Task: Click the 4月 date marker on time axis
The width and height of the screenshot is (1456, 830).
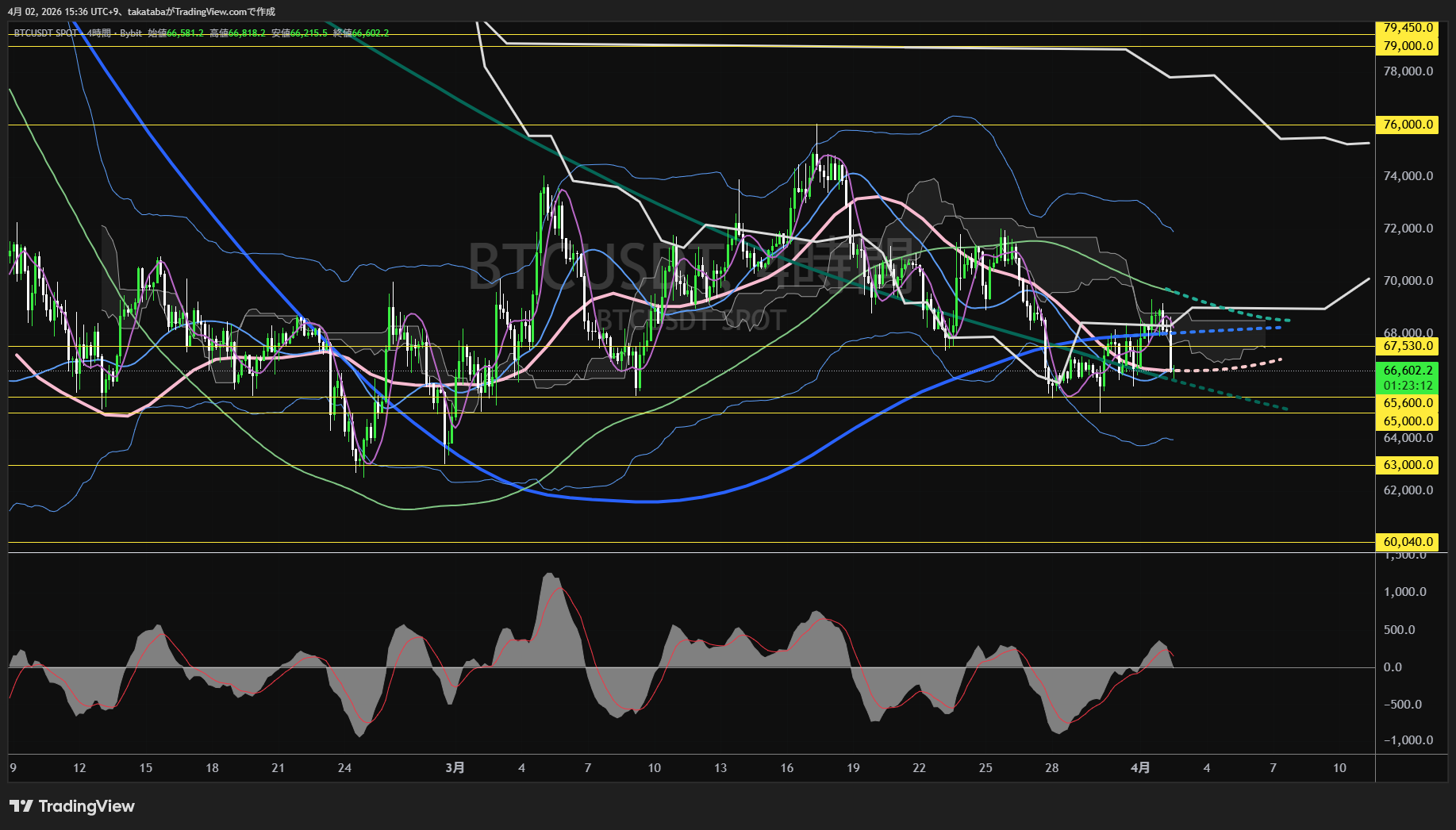Action: [x=1139, y=767]
